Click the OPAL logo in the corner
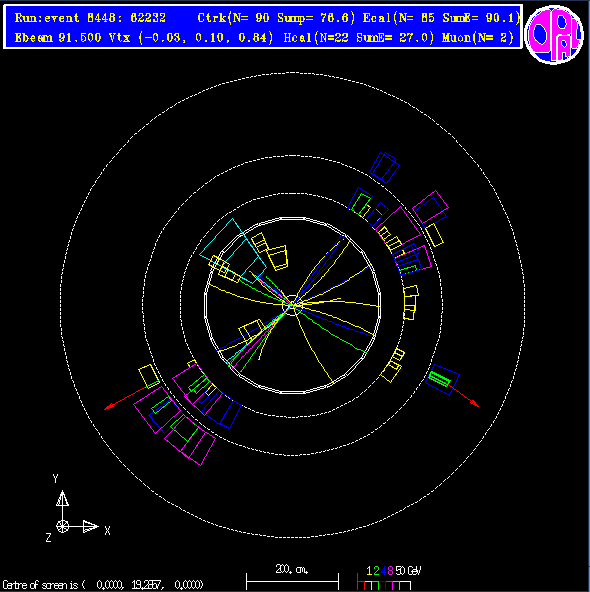Image resolution: width=590 pixels, height=592 pixels. tap(554, 35)
